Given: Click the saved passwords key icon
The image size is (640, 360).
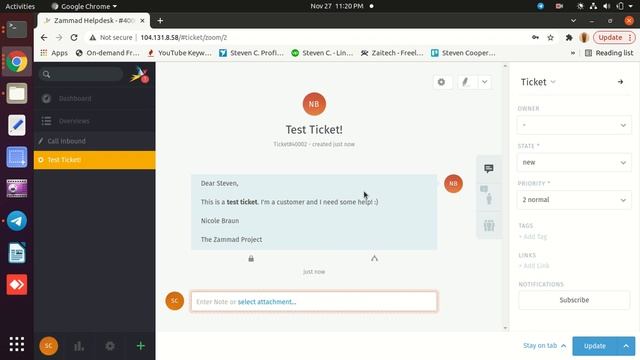Looking at the screenshot, I should click(x=535, y=38).
